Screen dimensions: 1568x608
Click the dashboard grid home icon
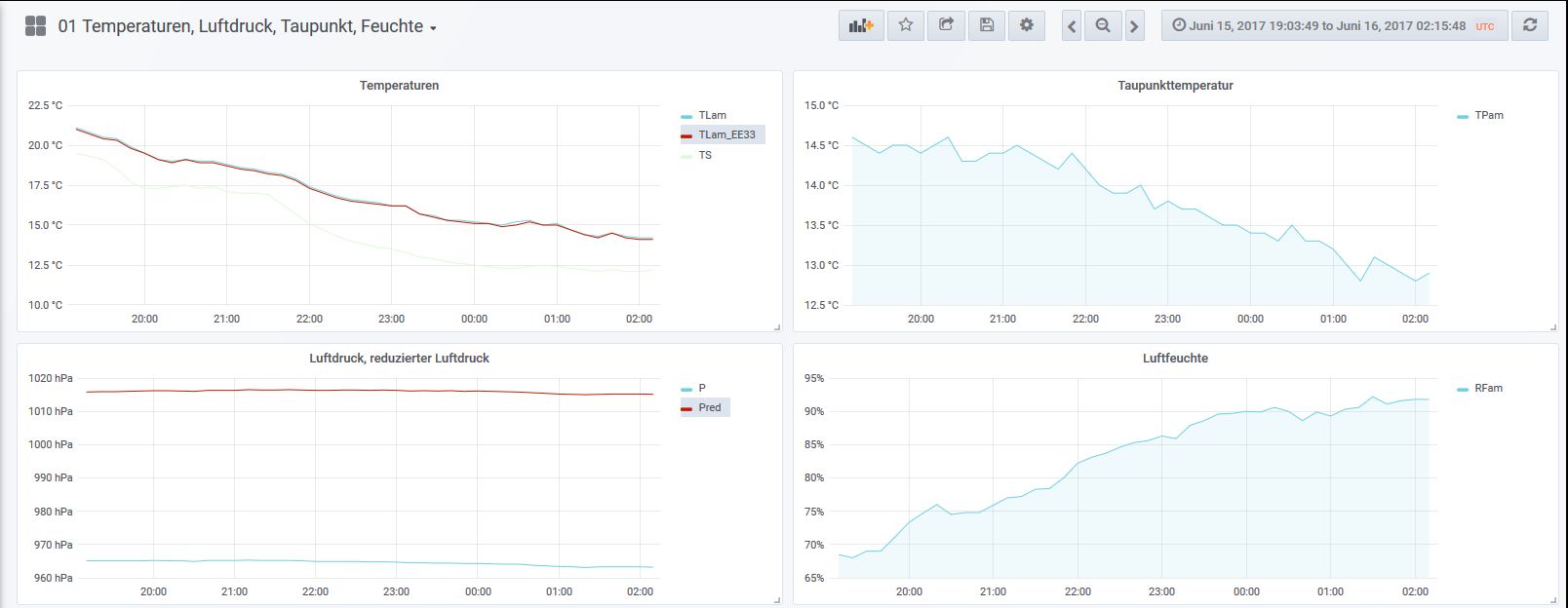coord(35,26)
